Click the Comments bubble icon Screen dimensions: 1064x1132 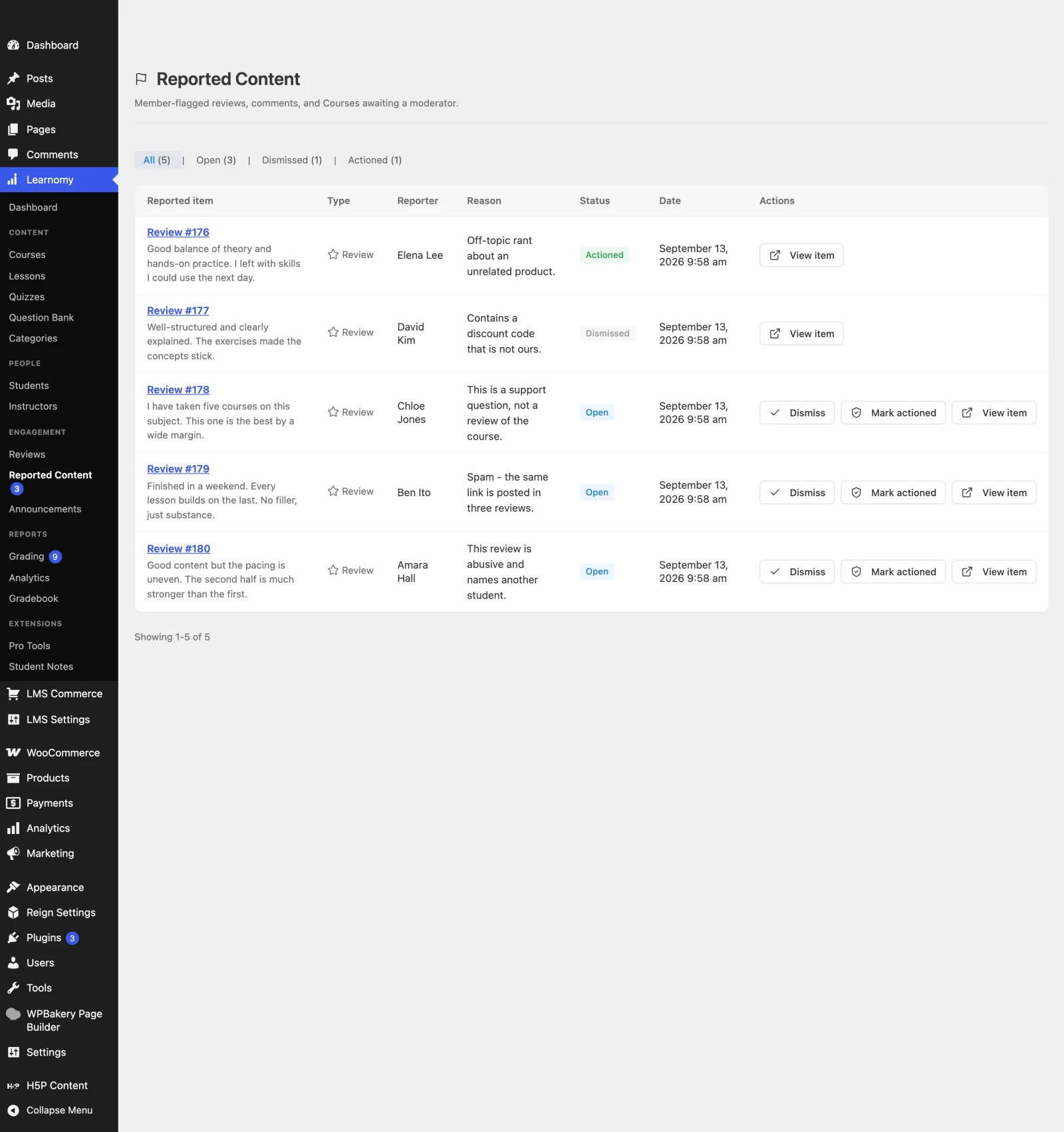[13, 154]
